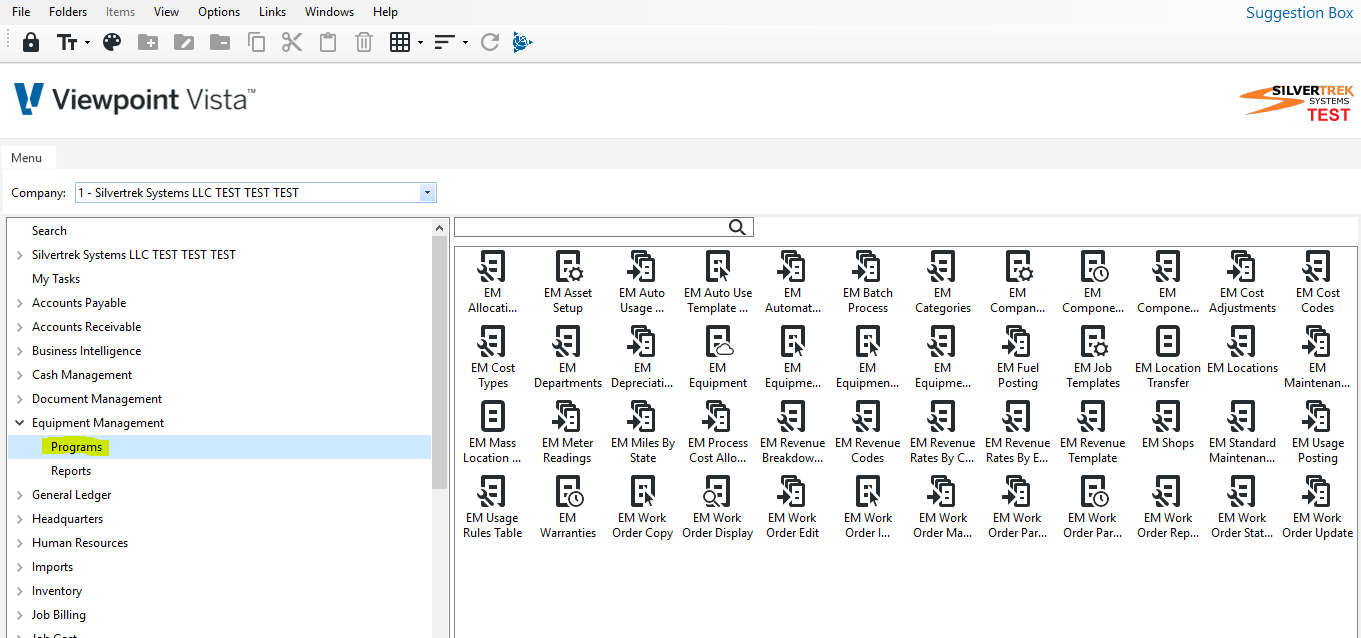The image size is (1361, 638).
Task: Open EM Work Order Edit program
Action: [793, 507]
